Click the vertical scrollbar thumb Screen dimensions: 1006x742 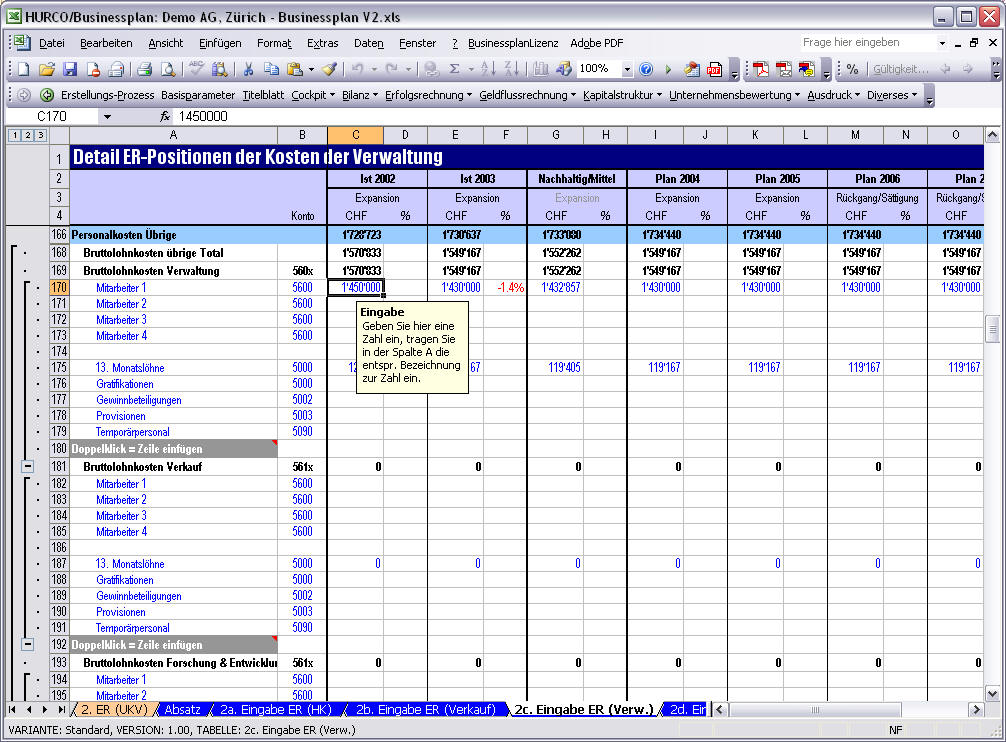tap(993, 329)
